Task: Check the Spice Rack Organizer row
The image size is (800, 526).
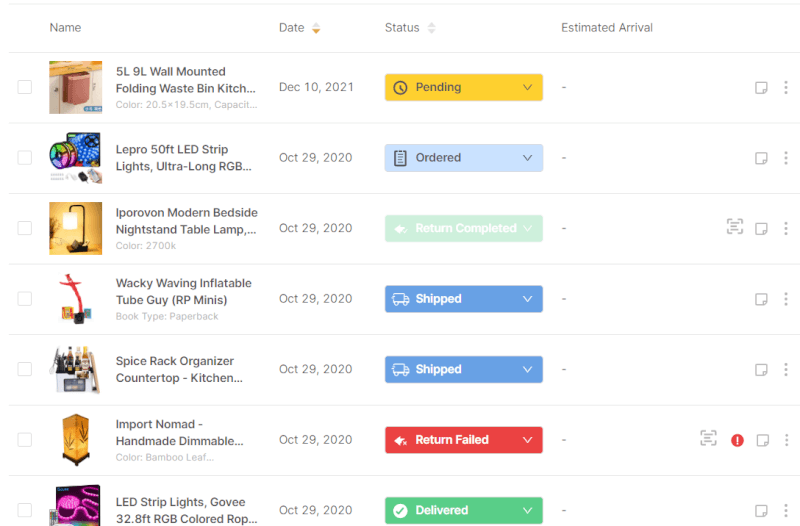Action: point(24,369)
